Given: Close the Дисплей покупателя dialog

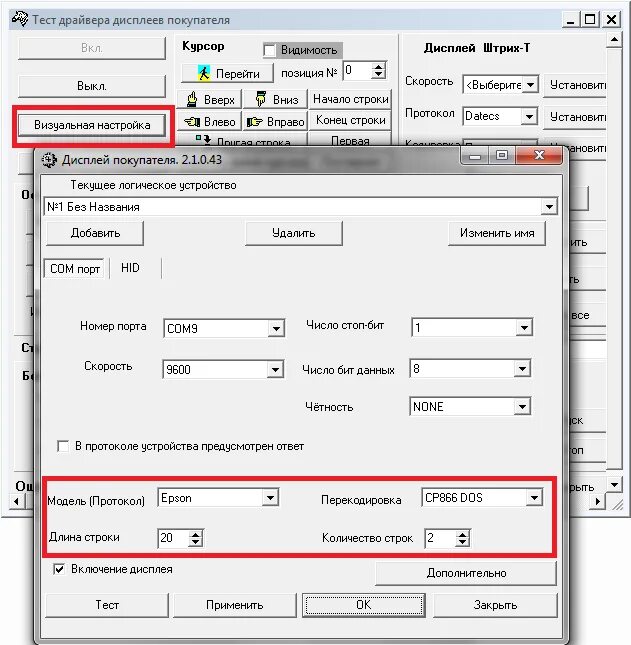Looking at the screenshot, I should [x=539, y=155].
